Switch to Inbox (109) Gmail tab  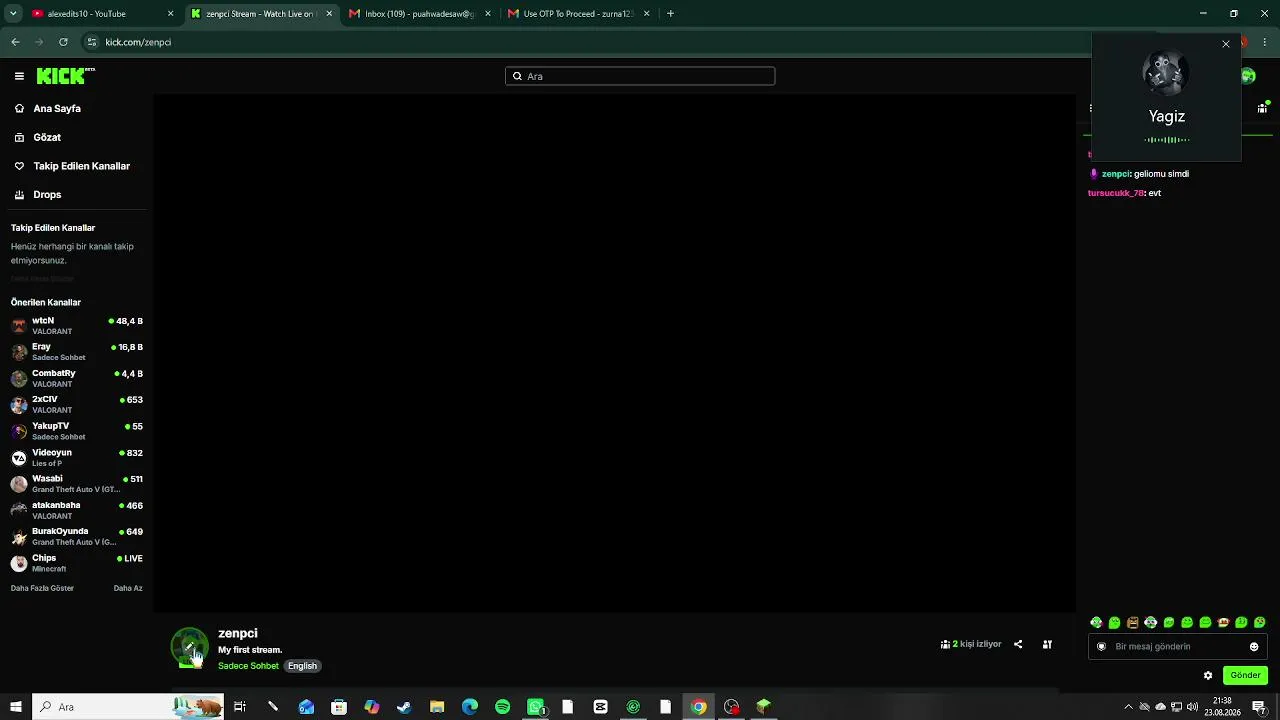(420, 14)
